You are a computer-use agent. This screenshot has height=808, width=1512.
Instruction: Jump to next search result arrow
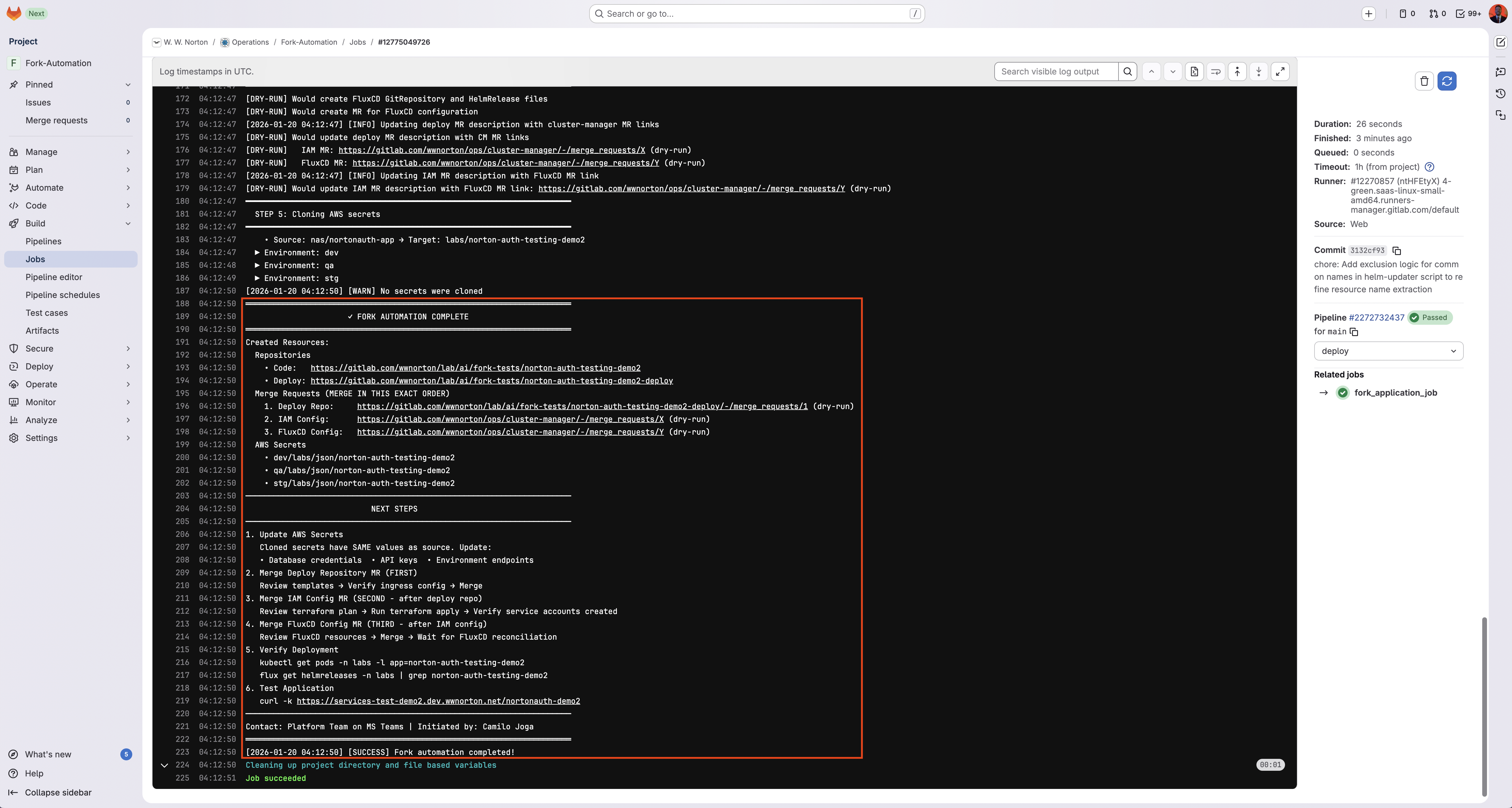click(x=1173, y=72)
